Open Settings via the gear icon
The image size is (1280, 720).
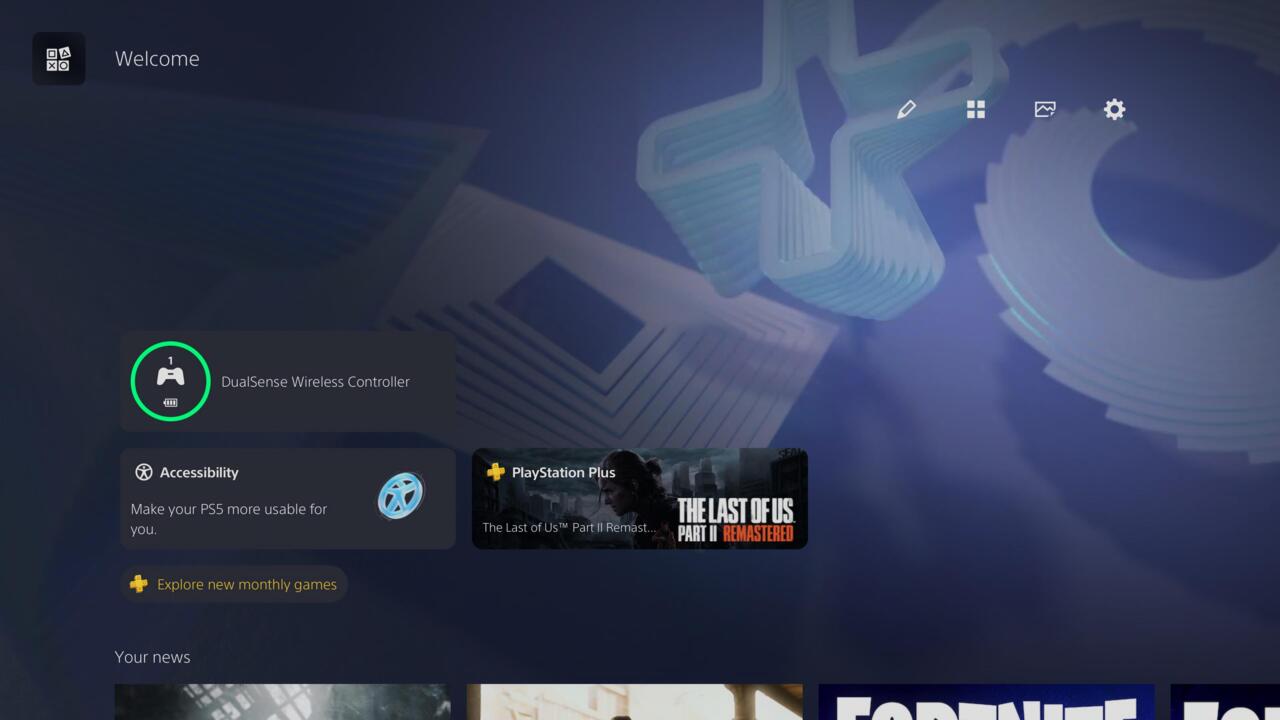[x=1114, y=109]
